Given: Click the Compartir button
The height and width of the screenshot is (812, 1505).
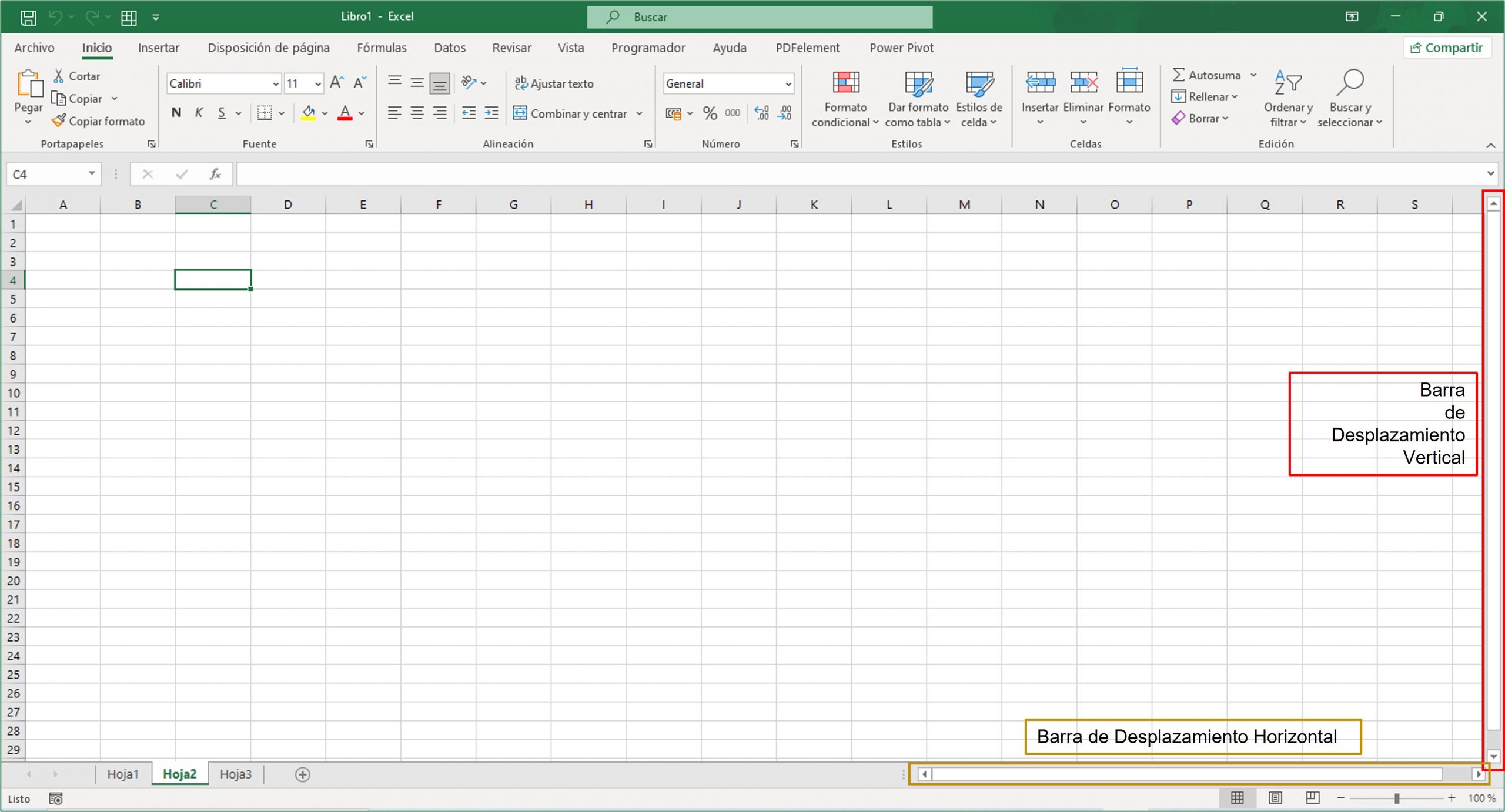Looking at the screenshot, I should pyautogui.click(x=1447, y=48).
